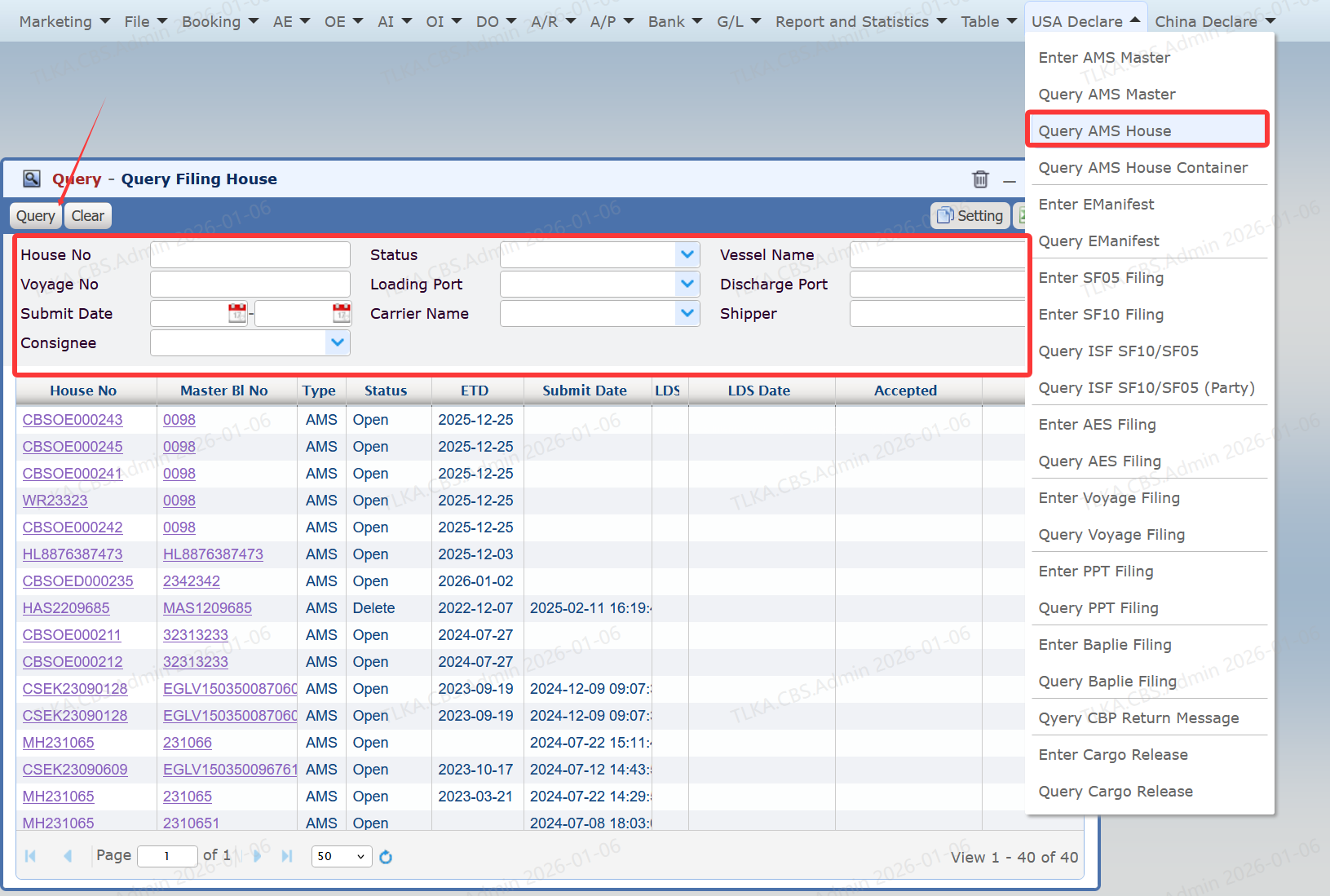Select Delete status cell for HAS2209685
The width and height of the screenshot is (1330, 896).
pyautogui.click(x=374, y=608)
